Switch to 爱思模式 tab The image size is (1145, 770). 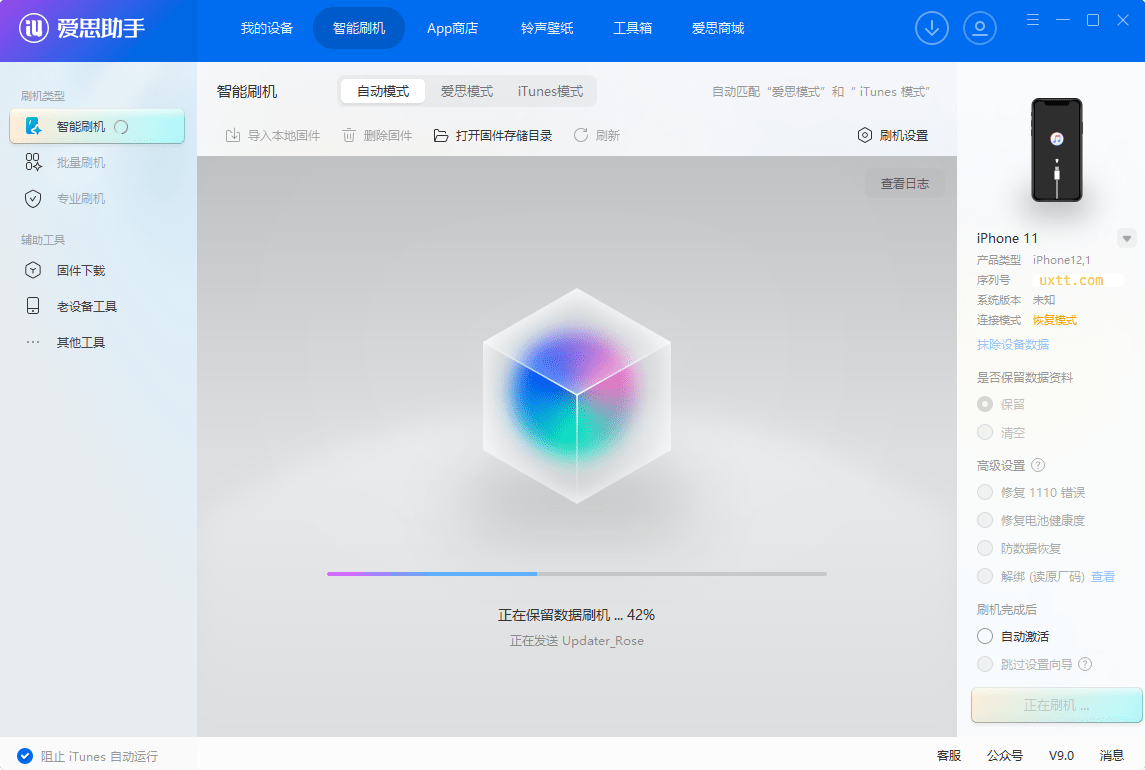[467, 91]
